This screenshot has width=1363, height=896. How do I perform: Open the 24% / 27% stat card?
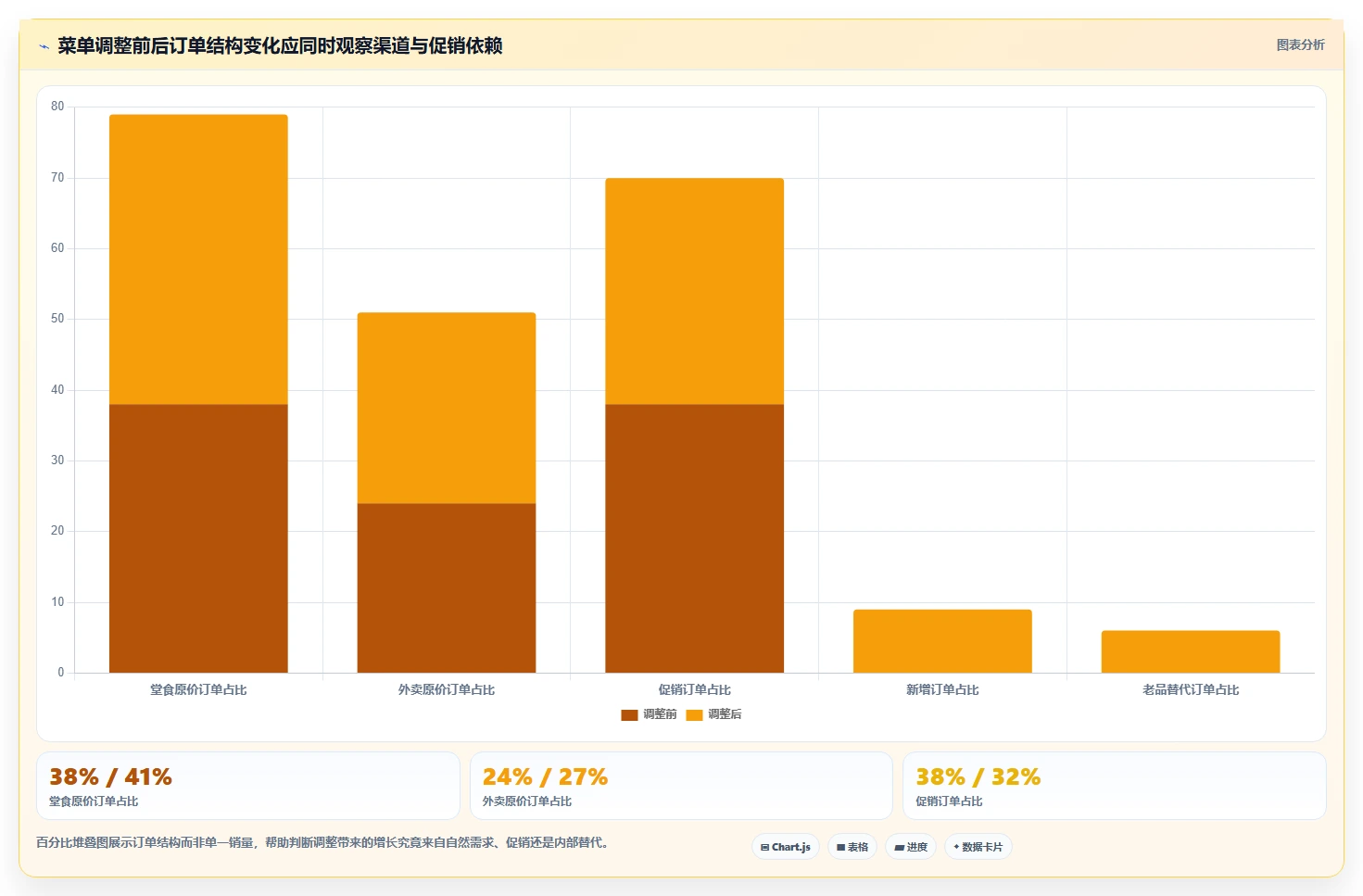[681, 786]
